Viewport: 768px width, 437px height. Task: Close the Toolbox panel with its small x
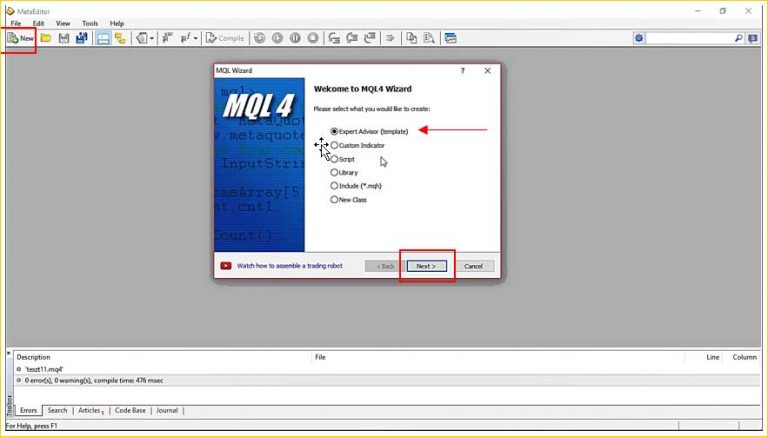[x=9, y=353]
